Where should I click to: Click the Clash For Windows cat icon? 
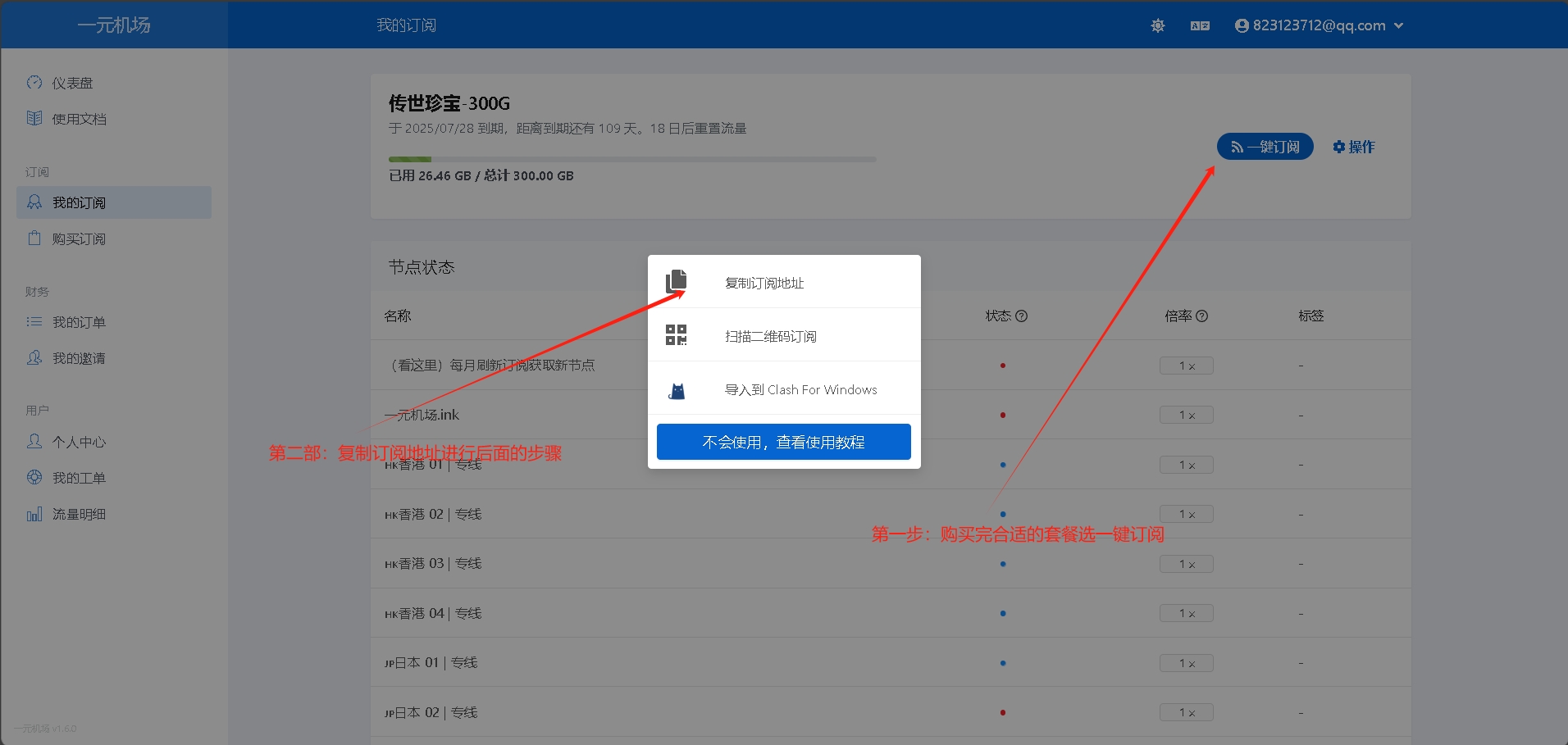coord(677,389)
